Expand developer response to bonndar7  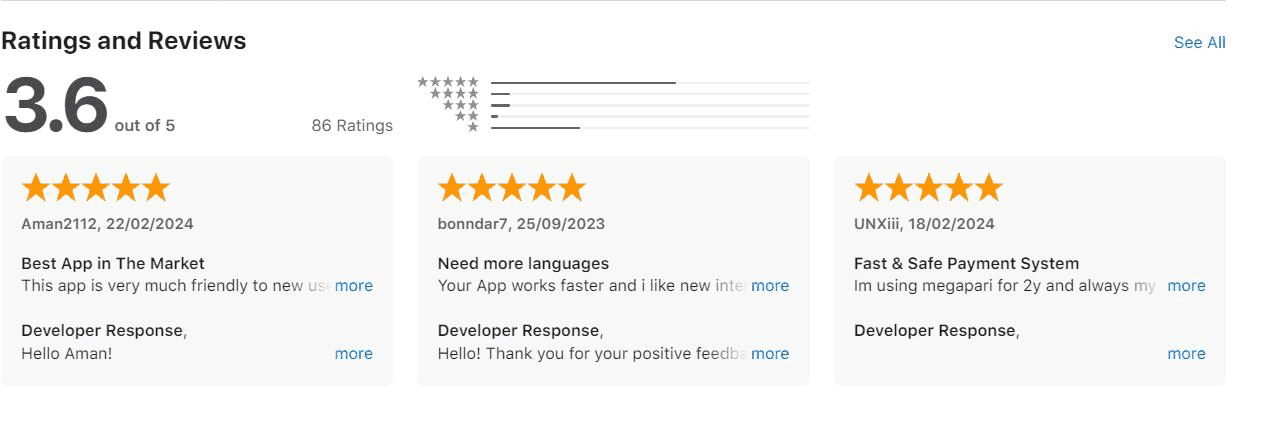tap(769, 354)
